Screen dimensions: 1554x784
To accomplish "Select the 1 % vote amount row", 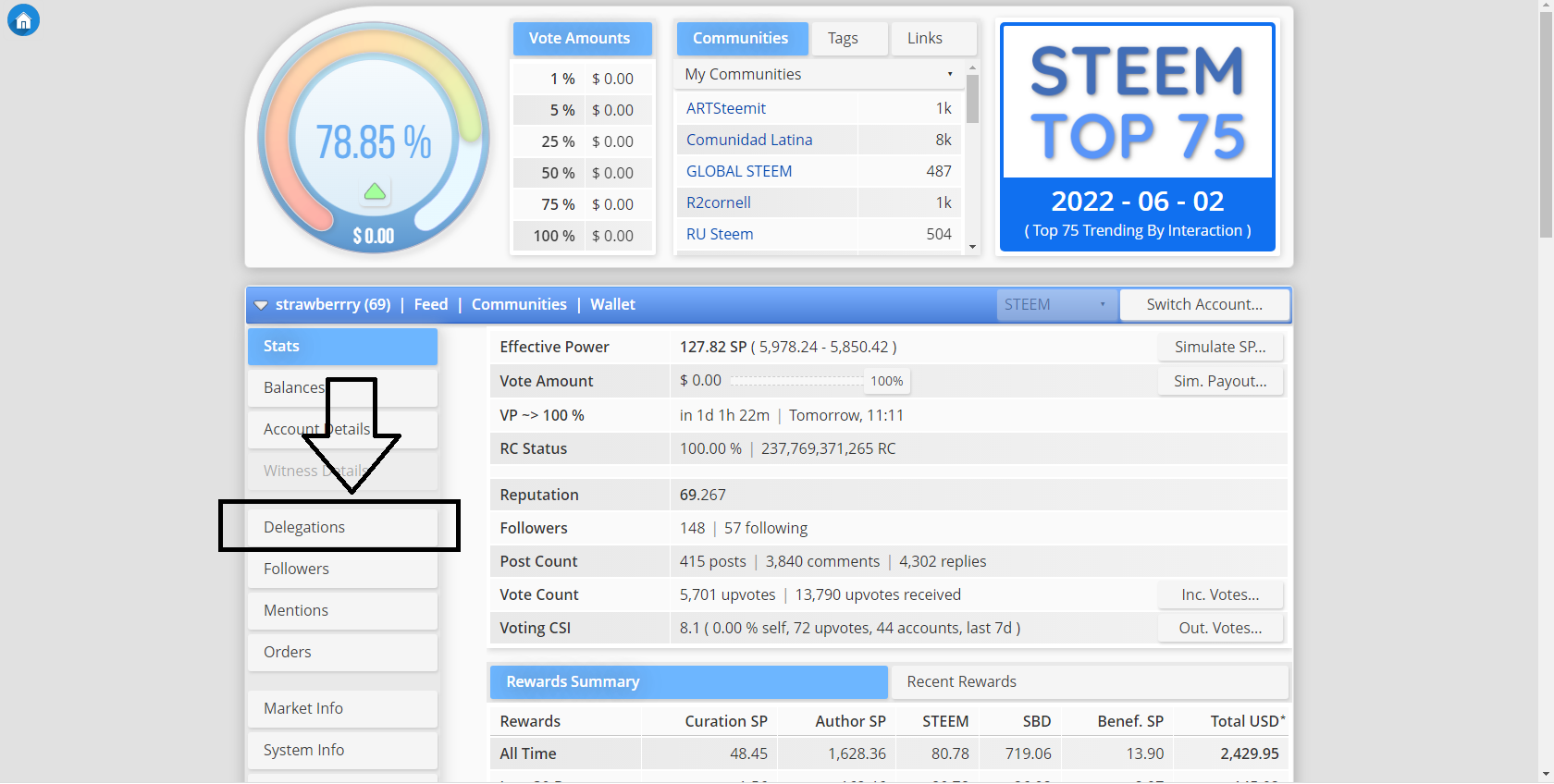I will click(583, 79).
